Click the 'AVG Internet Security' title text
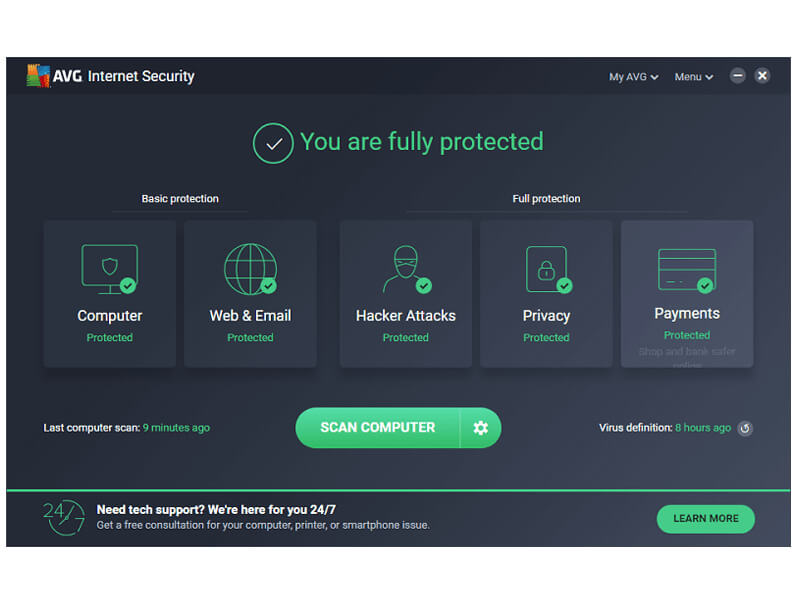The height and width of the screenshot is (600, 800). 123,76
